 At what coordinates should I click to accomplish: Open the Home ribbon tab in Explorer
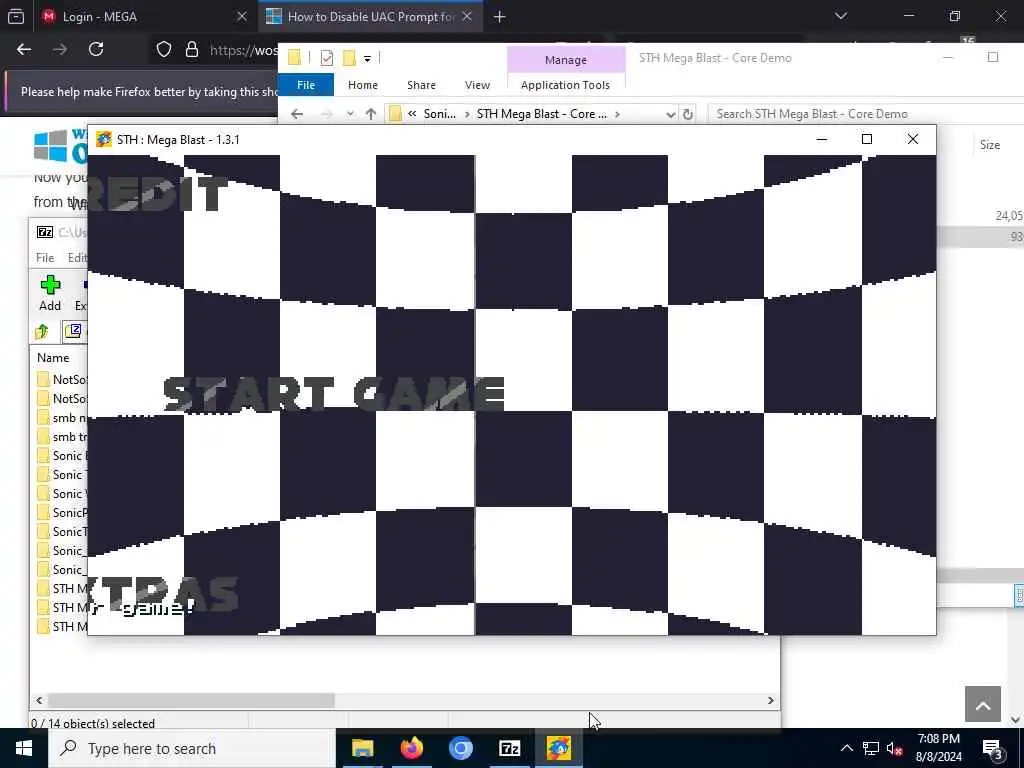(362, 85)
